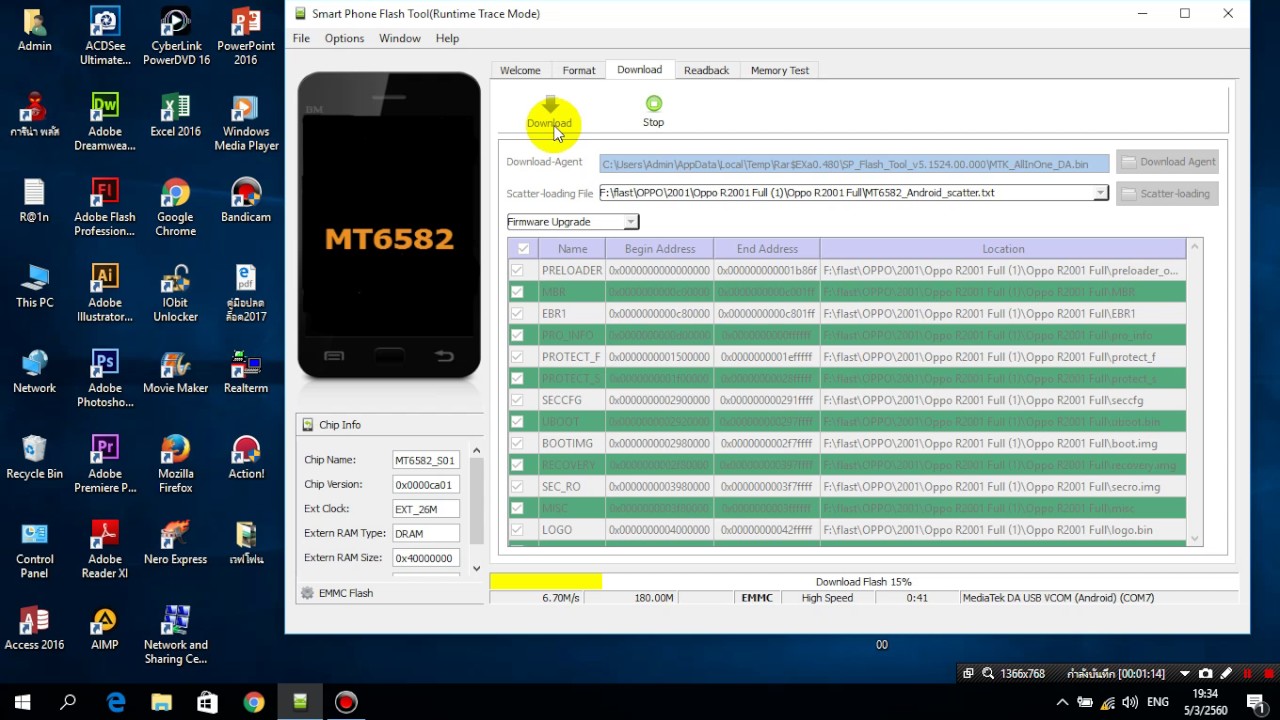Open IObit Unlocker desktop icon
Screen dimensions: 1280x720
(176, 293)
